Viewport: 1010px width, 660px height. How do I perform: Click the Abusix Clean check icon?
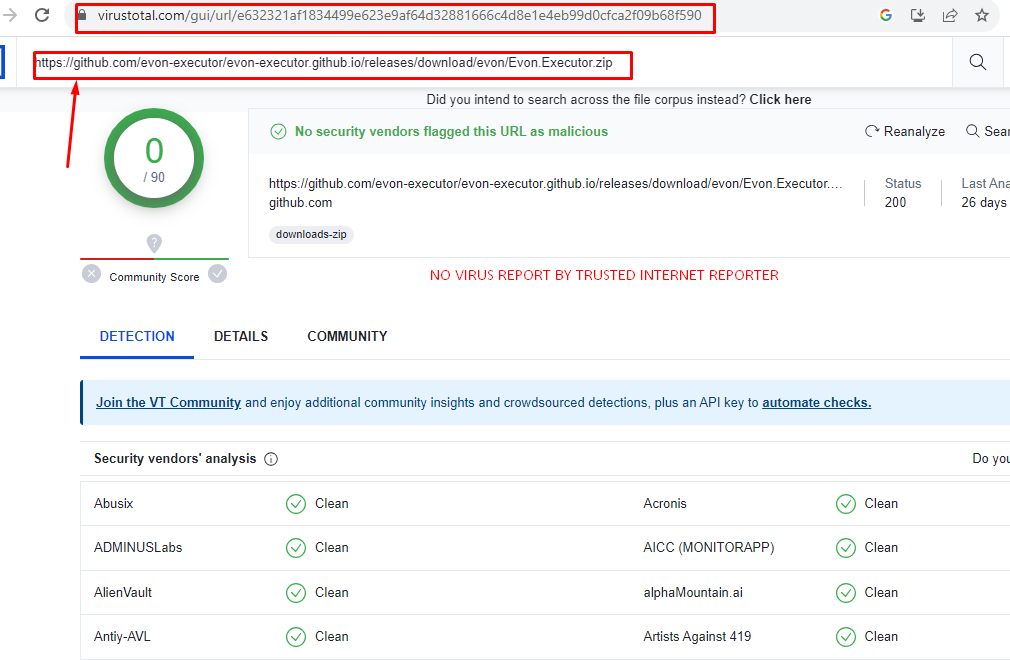coord(296,504)
